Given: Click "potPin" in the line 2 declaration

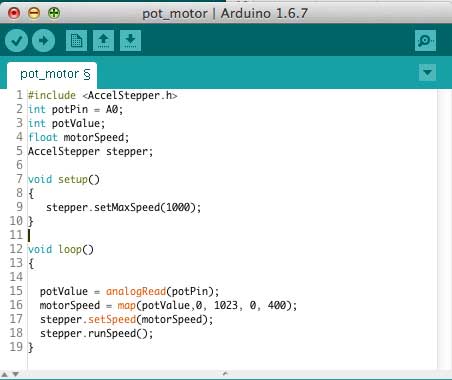Looking at the screenshot, I should pos(70,109).
